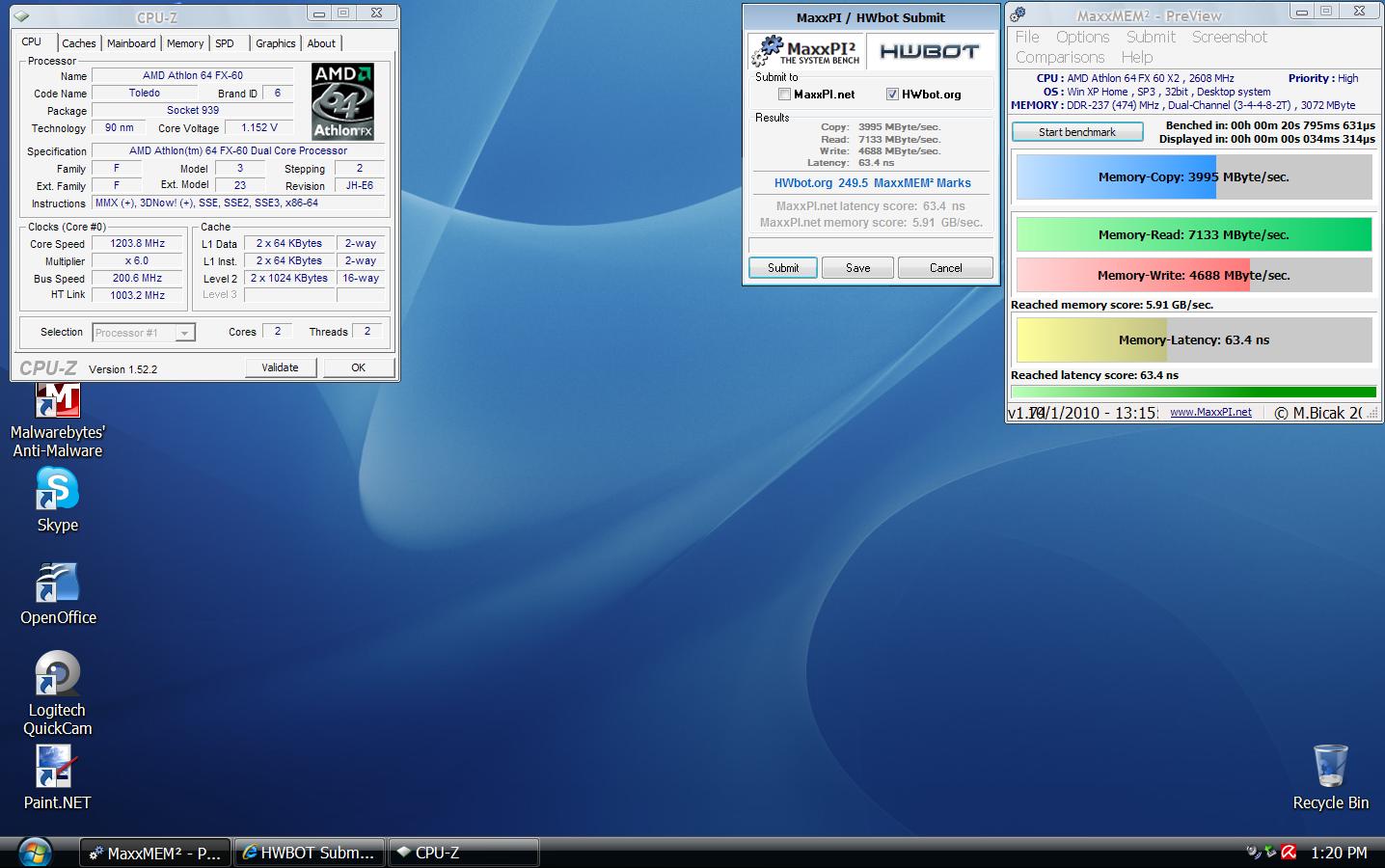
Task: Enable the MaxxPI.net submit checkbox
Action: pos(785,95)
